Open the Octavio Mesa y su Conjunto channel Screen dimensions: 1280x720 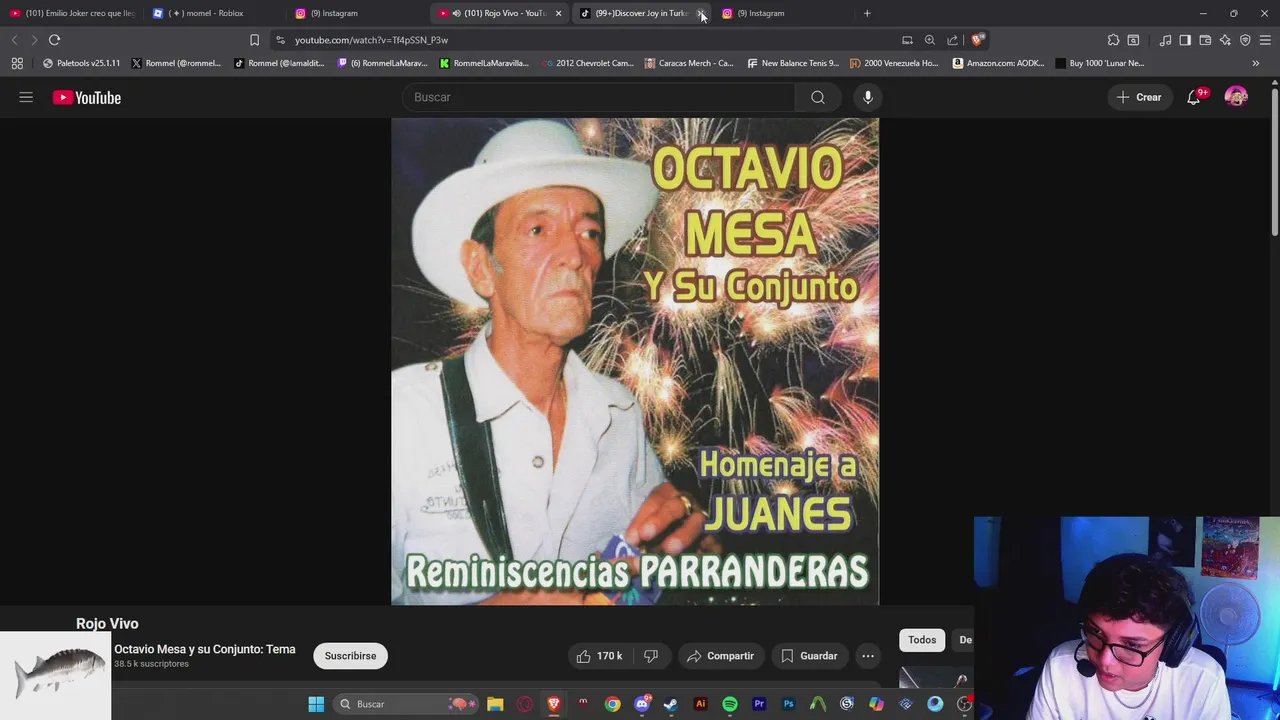[204, 649]
